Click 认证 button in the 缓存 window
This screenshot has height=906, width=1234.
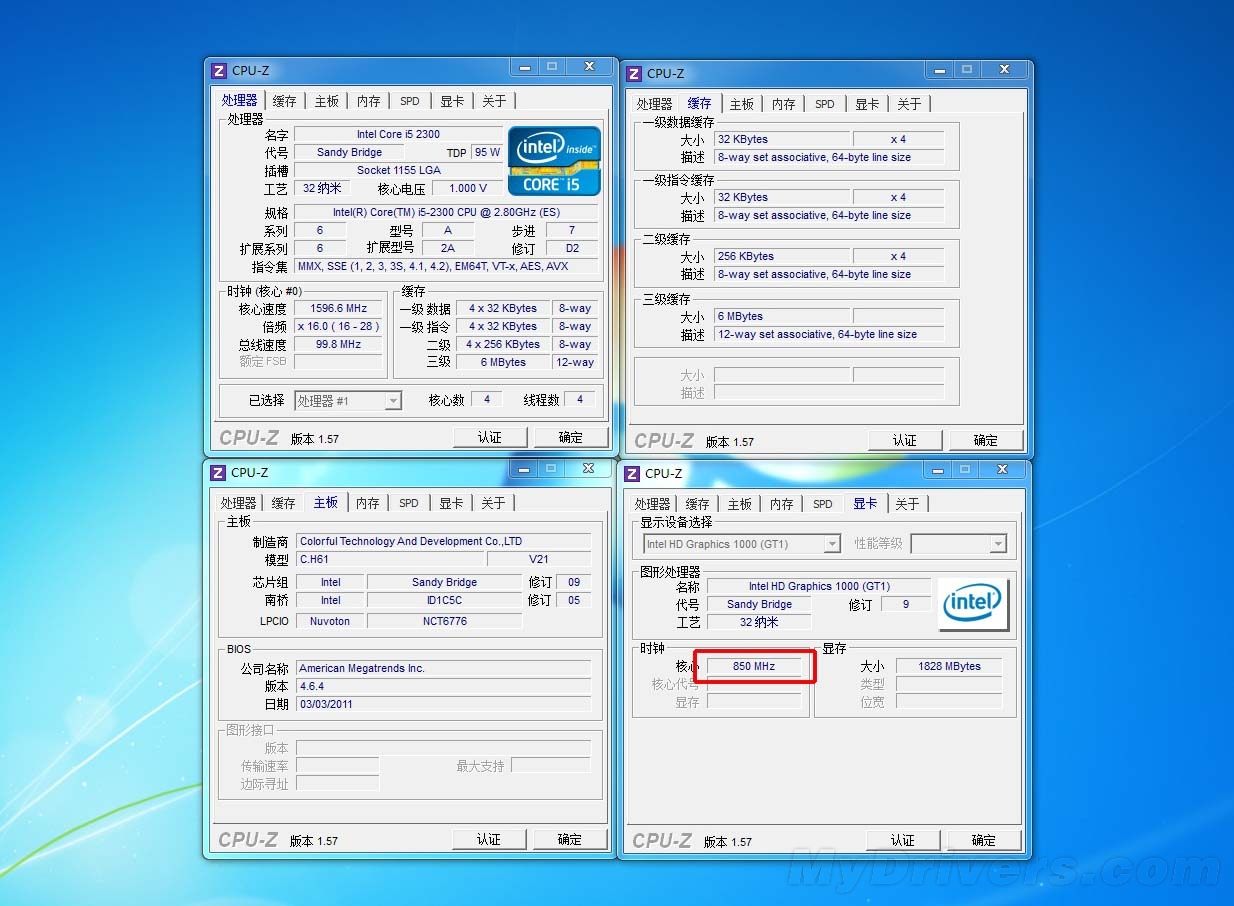[x=905, y=440]
